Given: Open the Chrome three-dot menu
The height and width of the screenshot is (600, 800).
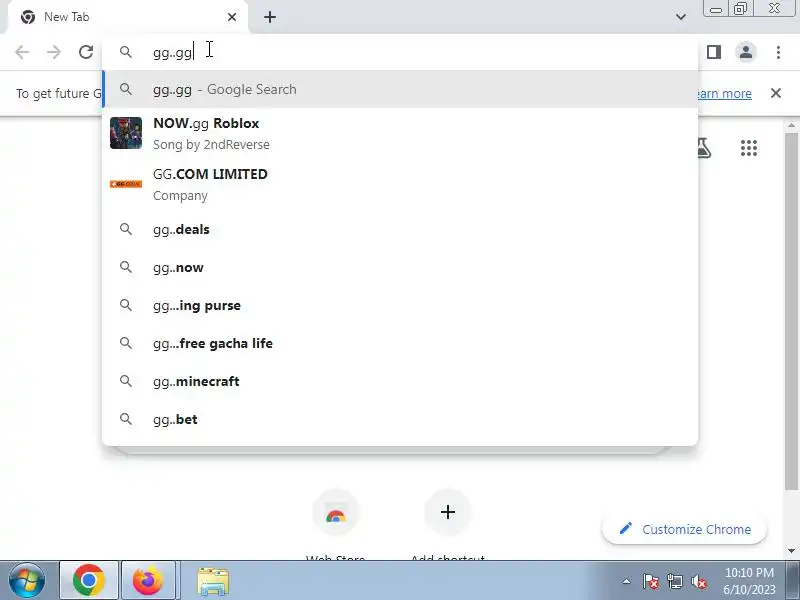Looking at the screenshot, I should pos(778,52).
